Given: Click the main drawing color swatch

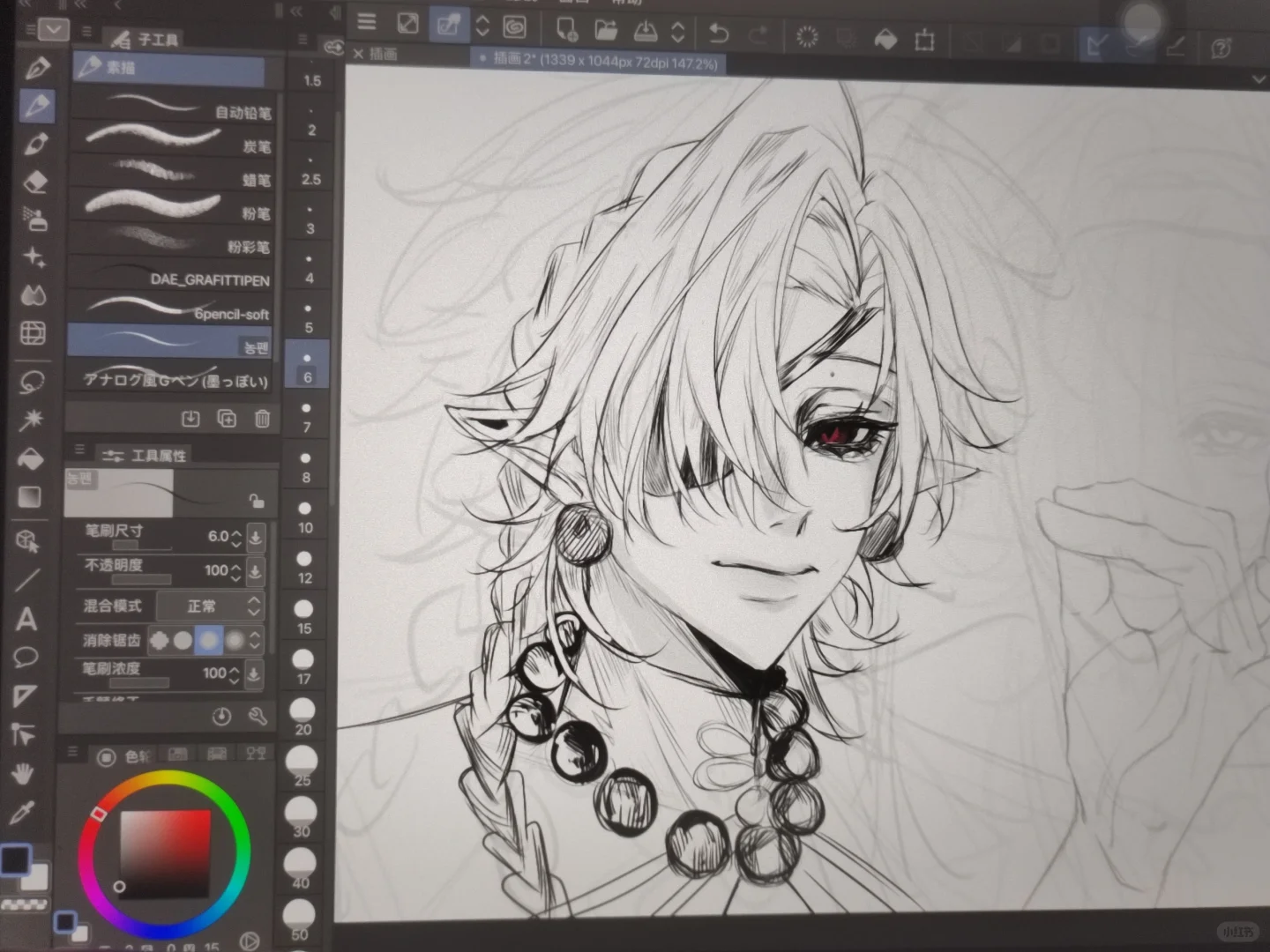Looking at the screenshot, I should (15, 859).
